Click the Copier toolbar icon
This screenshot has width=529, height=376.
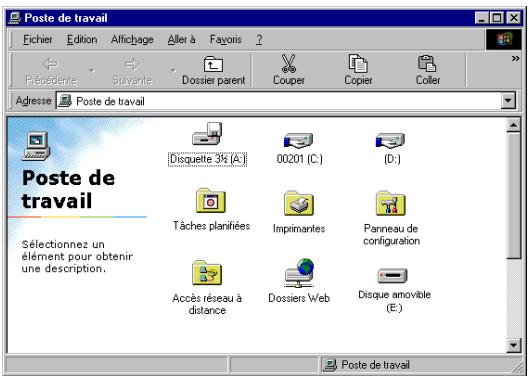coord(358,63)
